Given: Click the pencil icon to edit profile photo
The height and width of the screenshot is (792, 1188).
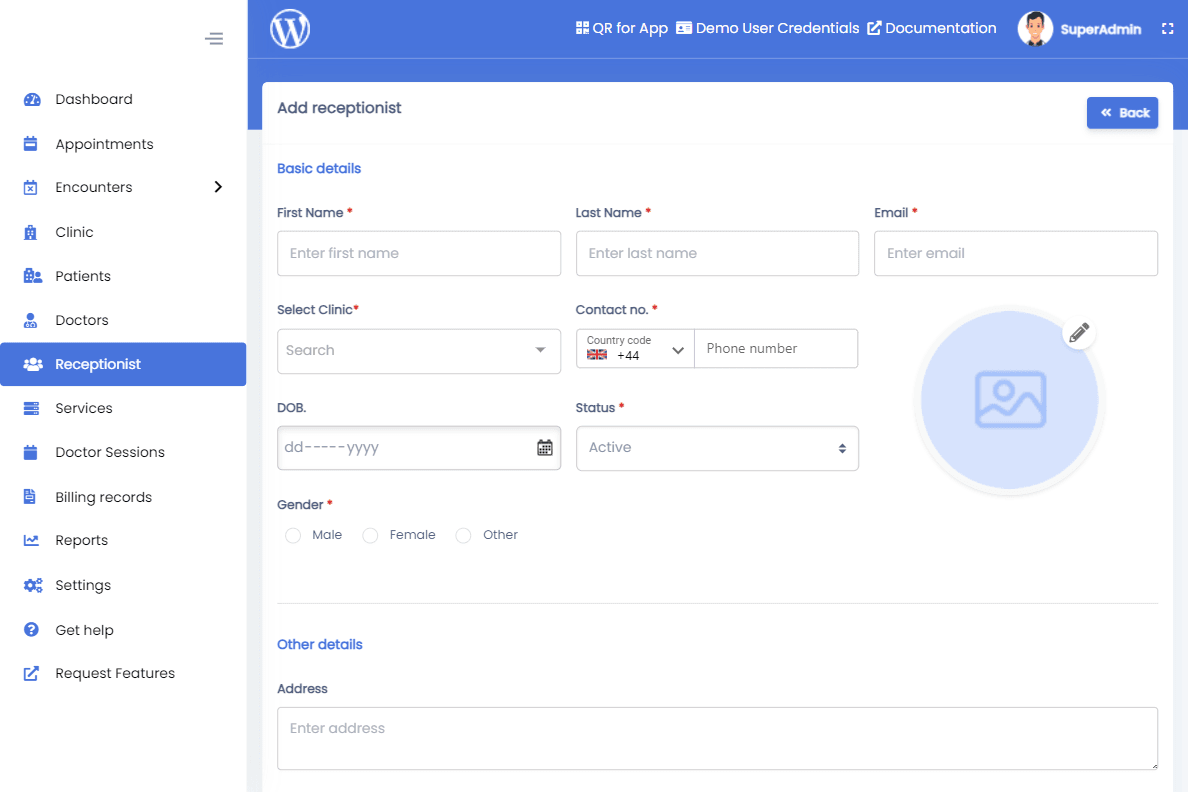Looking at the screenshot, I should click(1079, 333).
